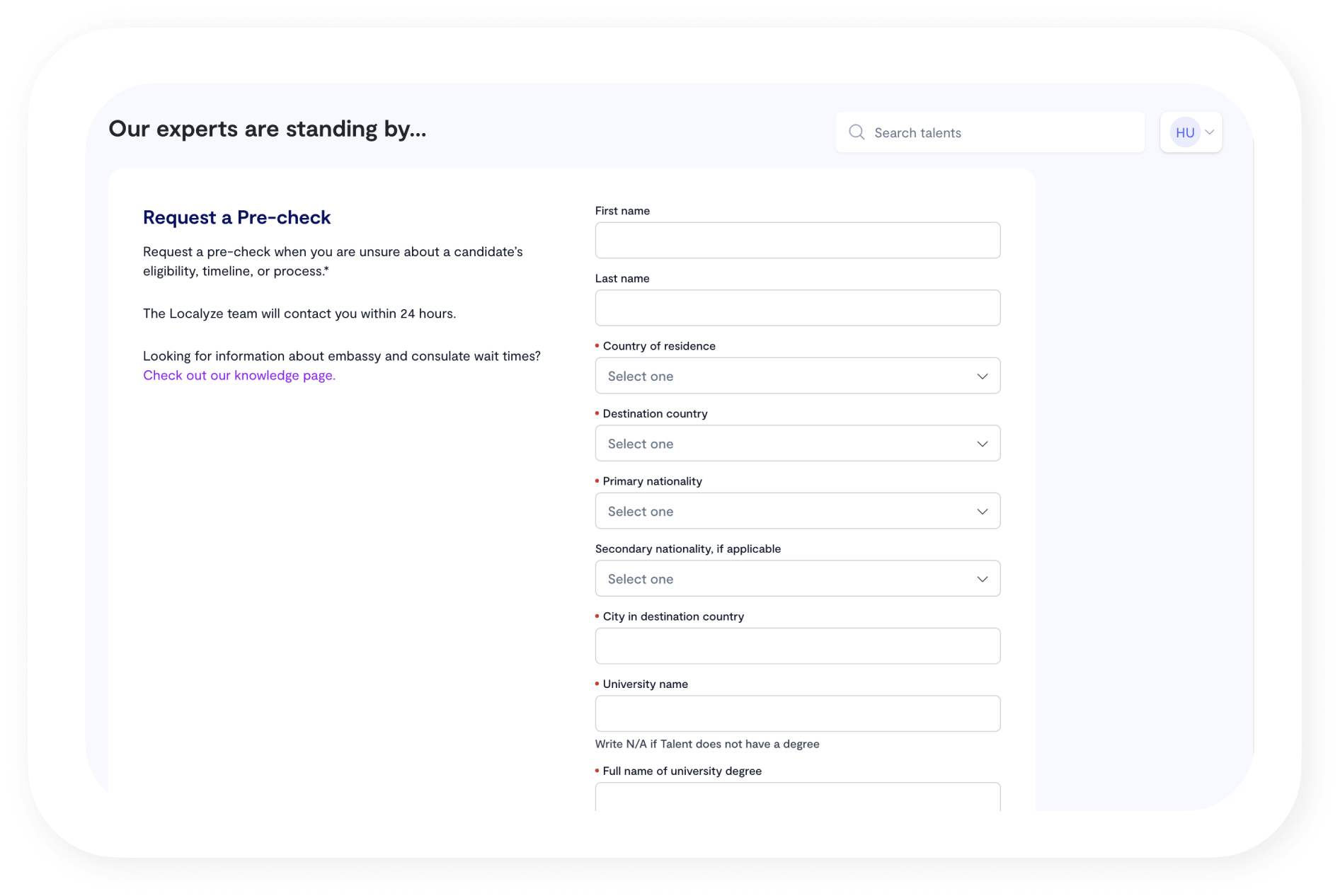Click the search magnifier icon
This screenshot has height=896, width=1340.
pyautogui.click(x=857, y=132)
